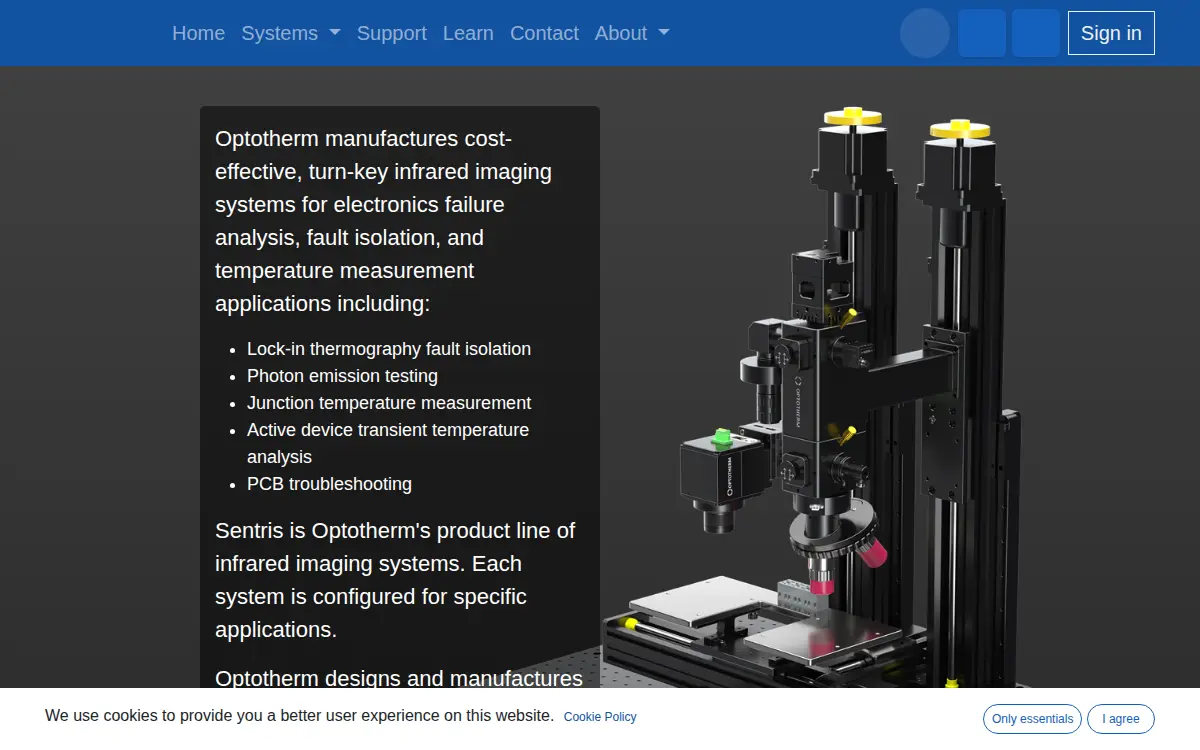1200x750 pixels.
Task: Choose Only essentials cookies
Action: tap(1032, 719)
